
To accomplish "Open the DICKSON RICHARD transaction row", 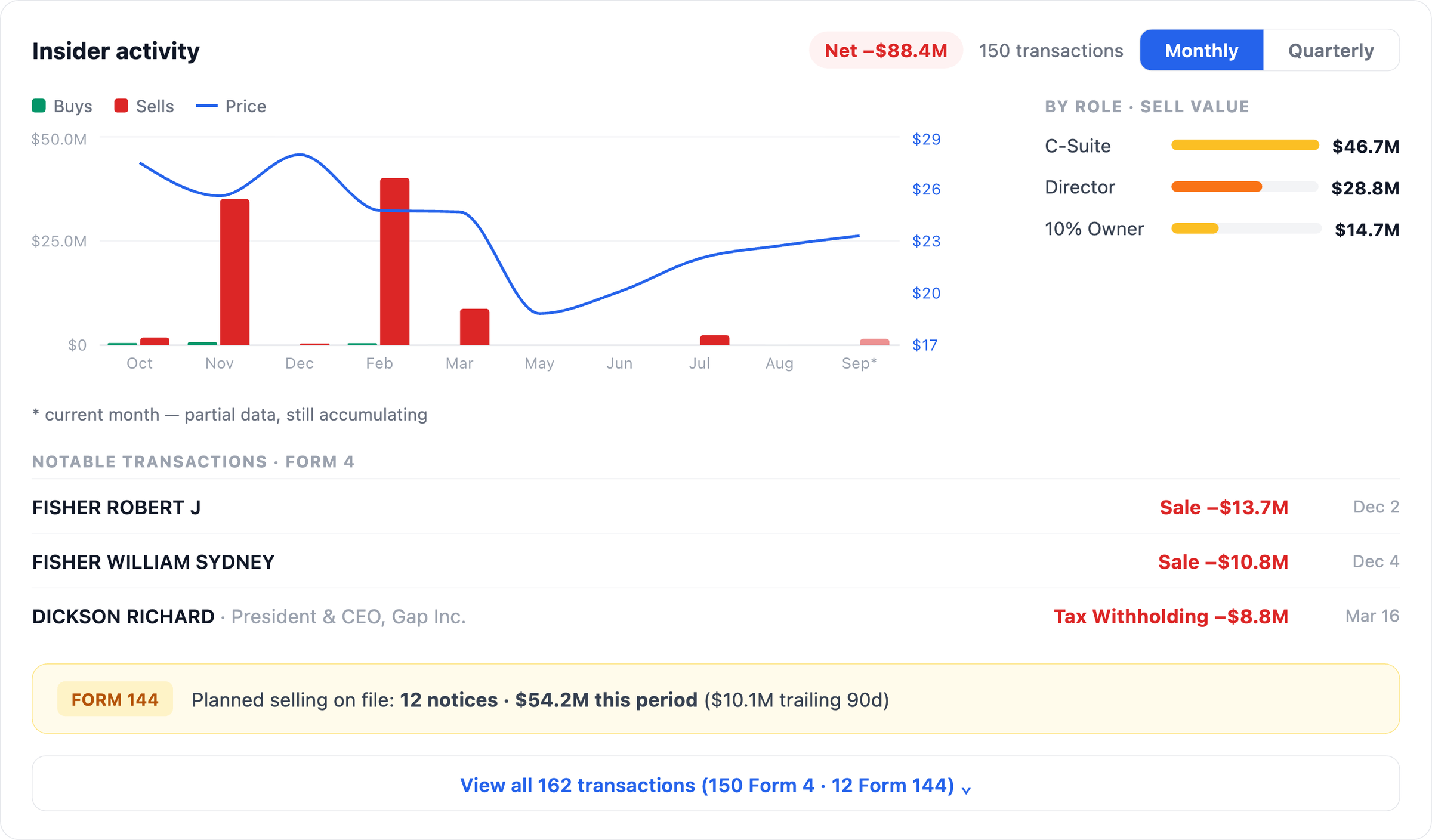I will [x=715, y=616].
